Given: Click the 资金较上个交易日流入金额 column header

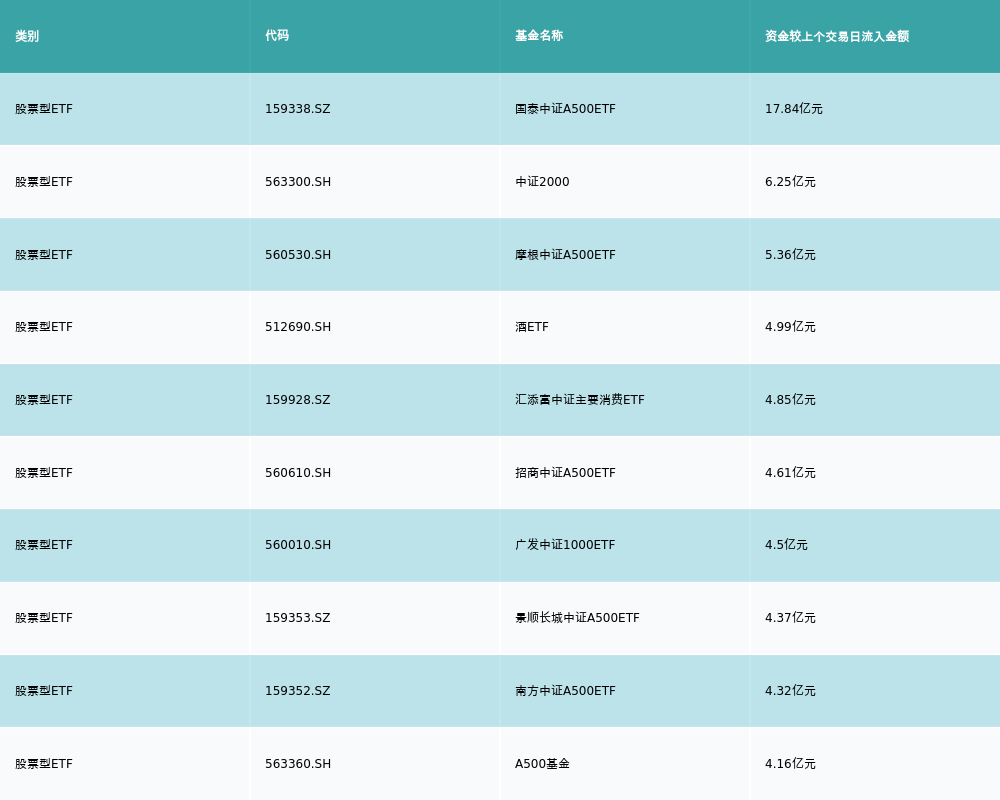Looking at the screenshot, I should [837, 36].
